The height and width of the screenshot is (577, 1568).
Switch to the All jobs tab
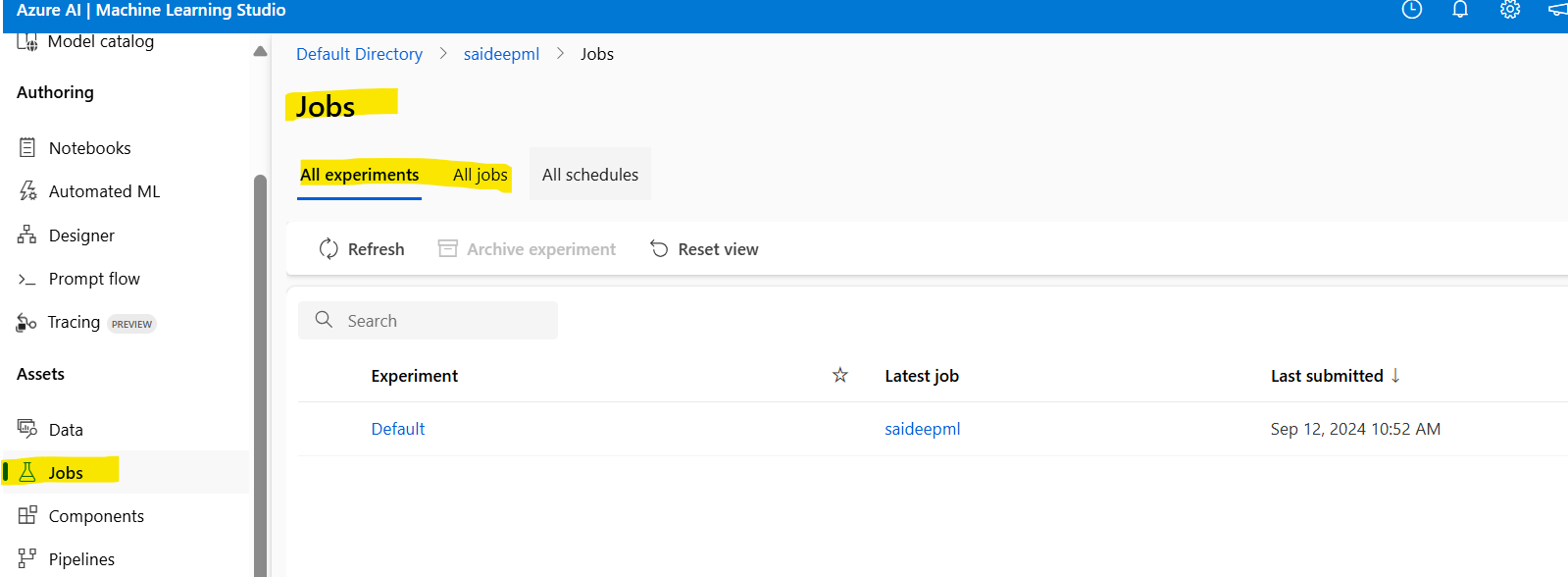(x=481, y=175)
